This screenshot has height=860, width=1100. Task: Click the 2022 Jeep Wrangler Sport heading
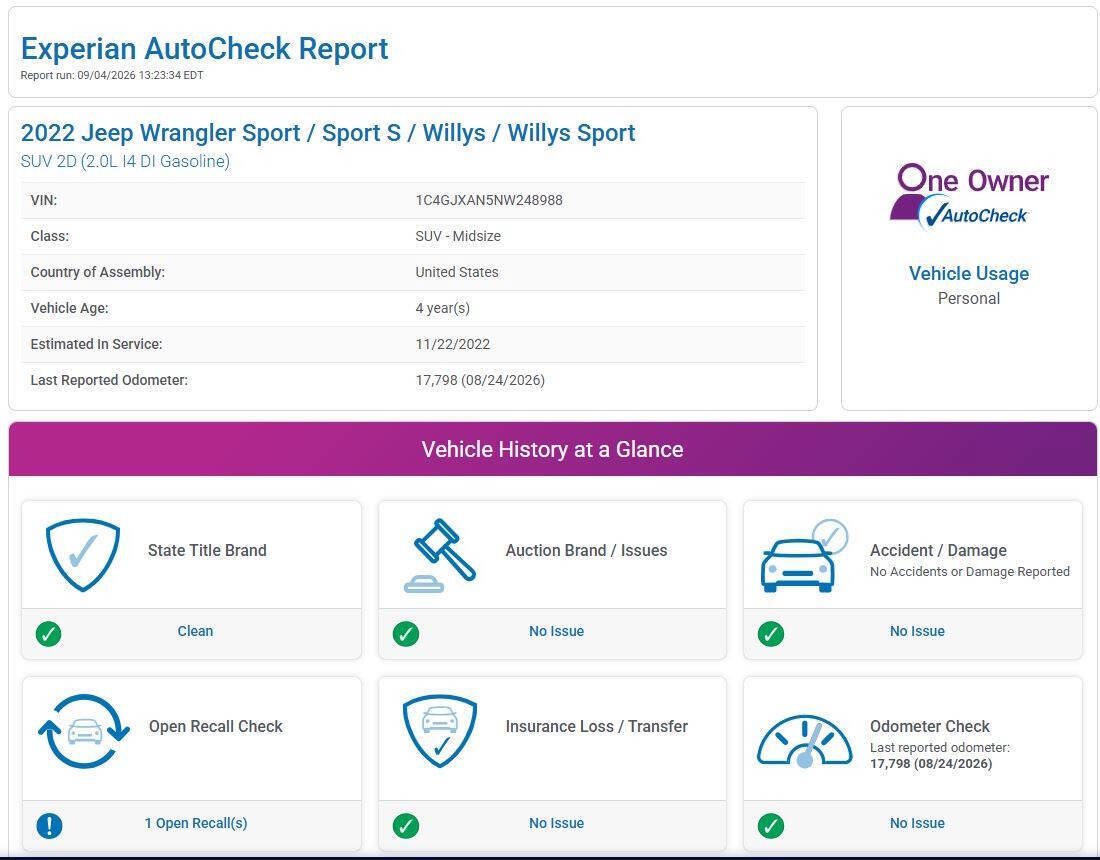(328, 133)
